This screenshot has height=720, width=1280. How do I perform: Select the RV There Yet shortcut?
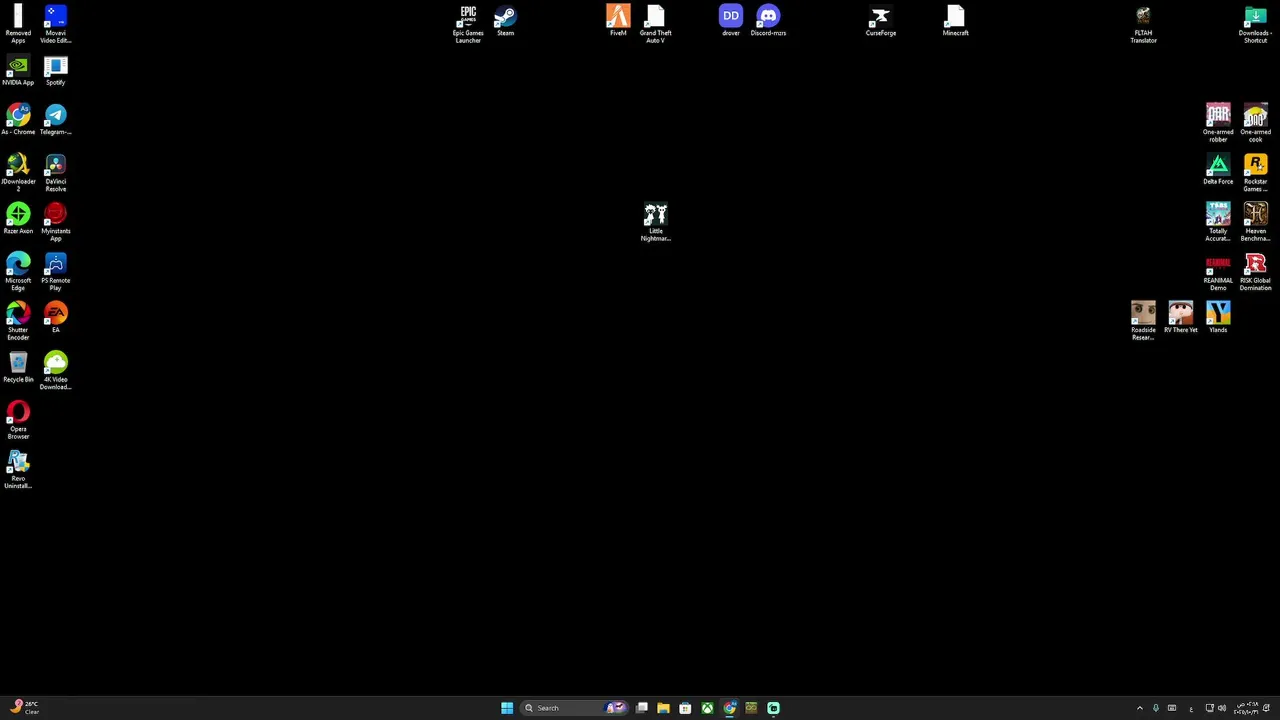click(1180, 318)
